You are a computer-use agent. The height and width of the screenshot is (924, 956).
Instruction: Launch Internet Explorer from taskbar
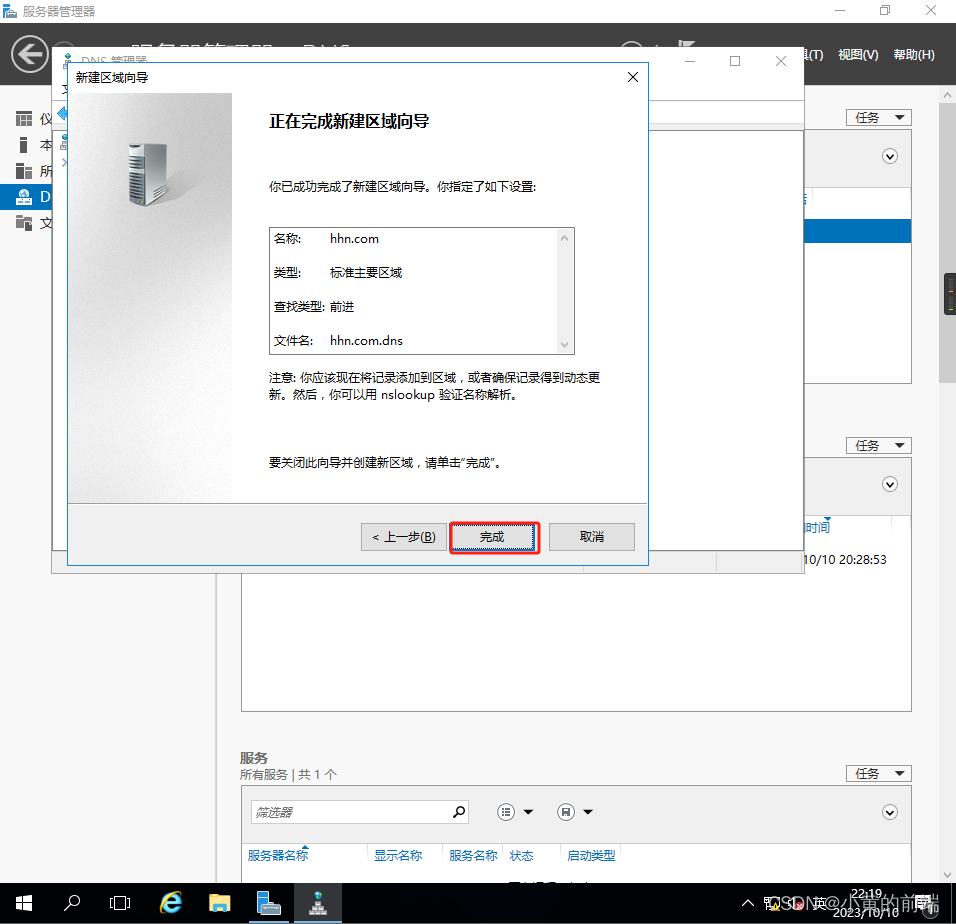[171, 903]
